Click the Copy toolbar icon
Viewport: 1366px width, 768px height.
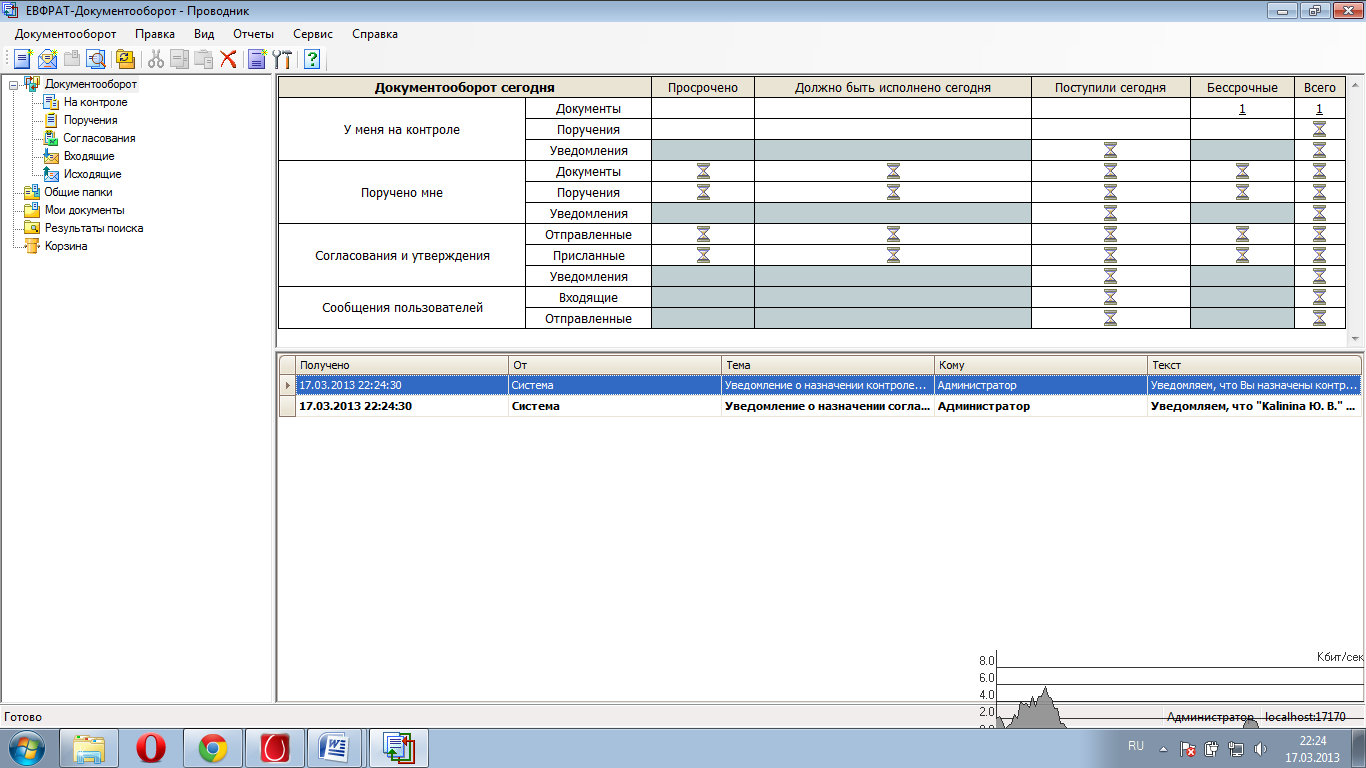tap(180, 59)
